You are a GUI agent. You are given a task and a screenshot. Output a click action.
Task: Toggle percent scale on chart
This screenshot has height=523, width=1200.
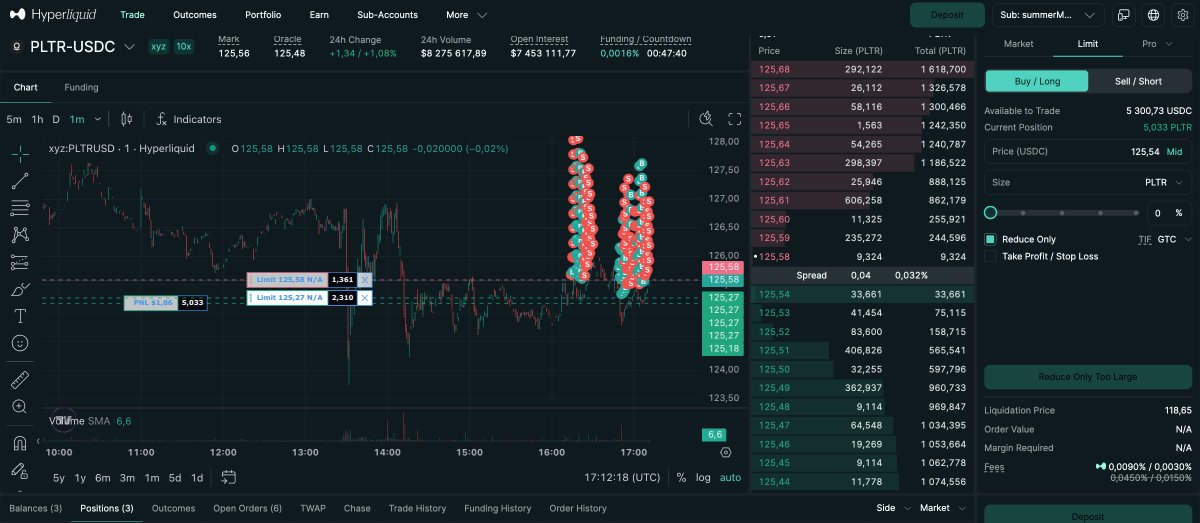(x=681, y=477)
